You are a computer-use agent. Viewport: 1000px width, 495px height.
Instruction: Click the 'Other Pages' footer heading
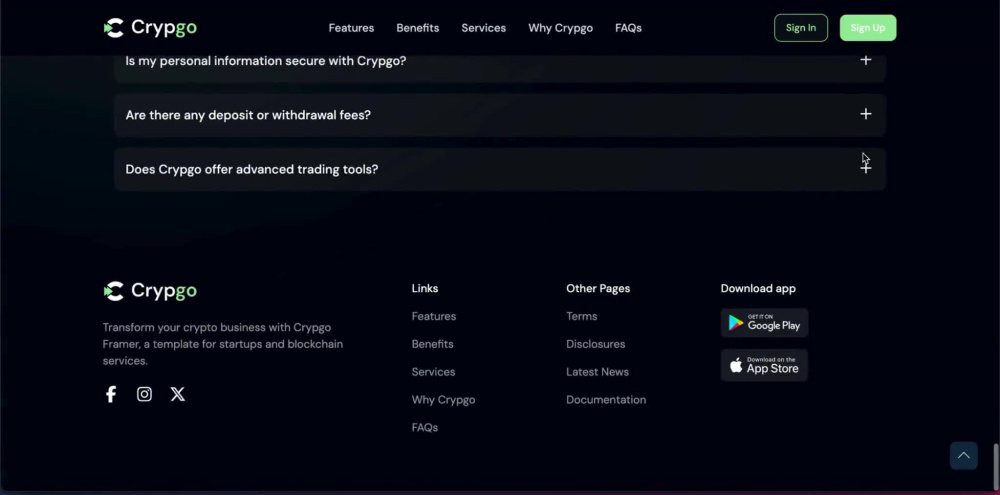click(598, 288)
